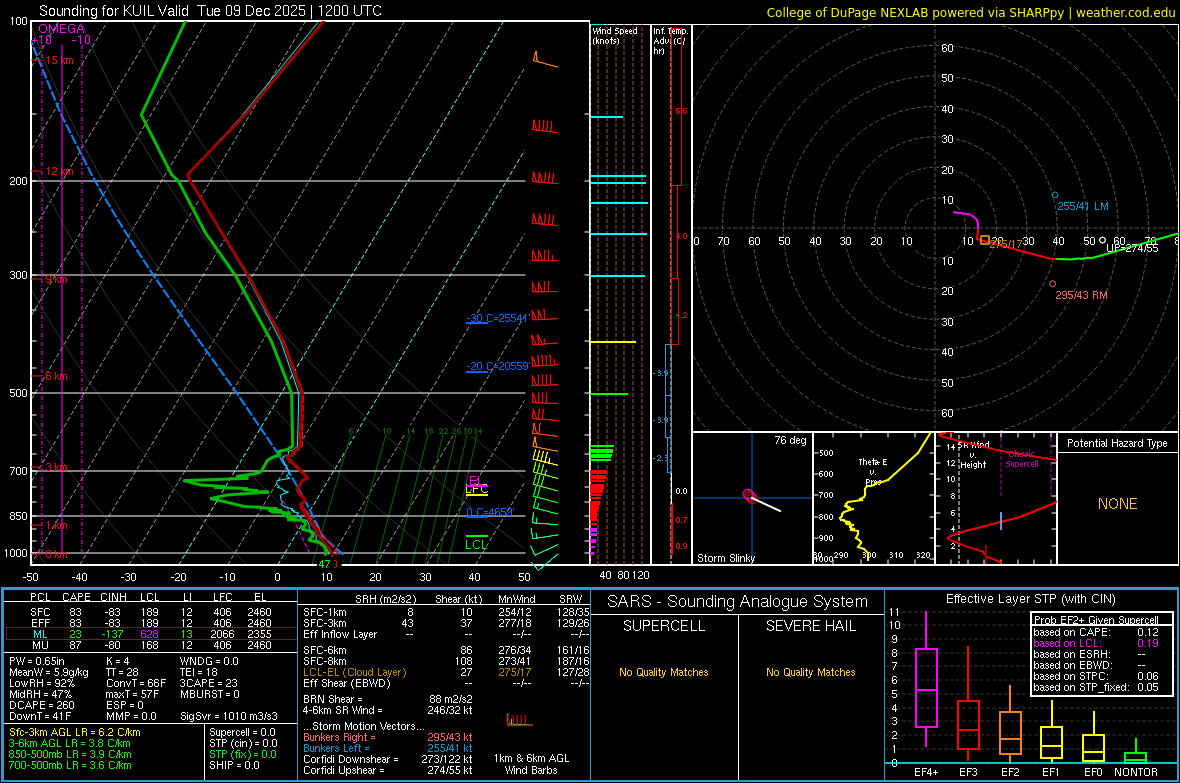Screen dimensions: 1180x783
Task: Click the 'SHIP = 0.0' parameter
Action: click(x=234, y=765)
